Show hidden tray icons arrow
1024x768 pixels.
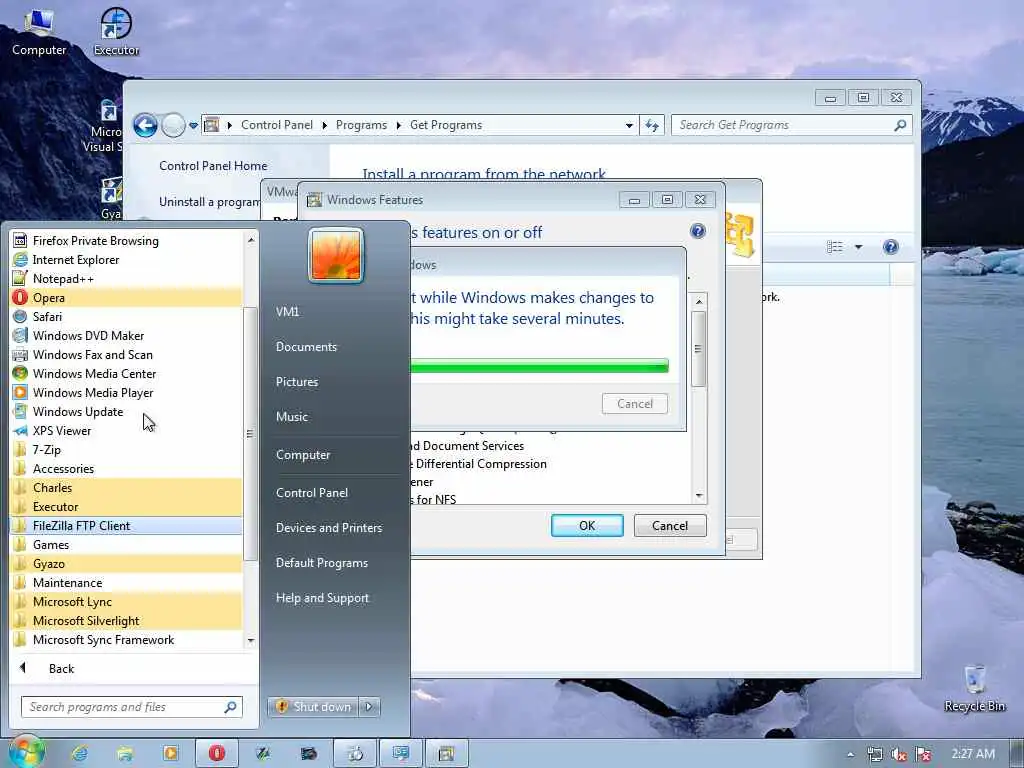tap(850, 754)
